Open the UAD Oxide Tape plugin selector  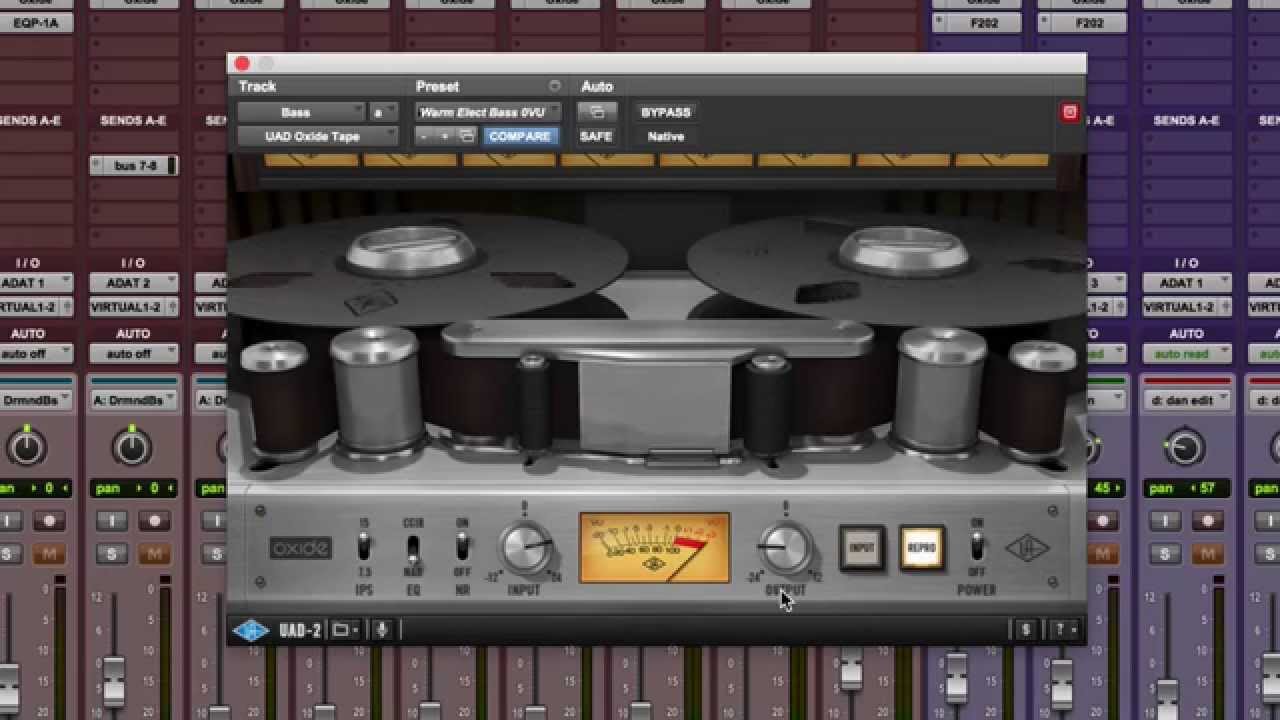317,136
